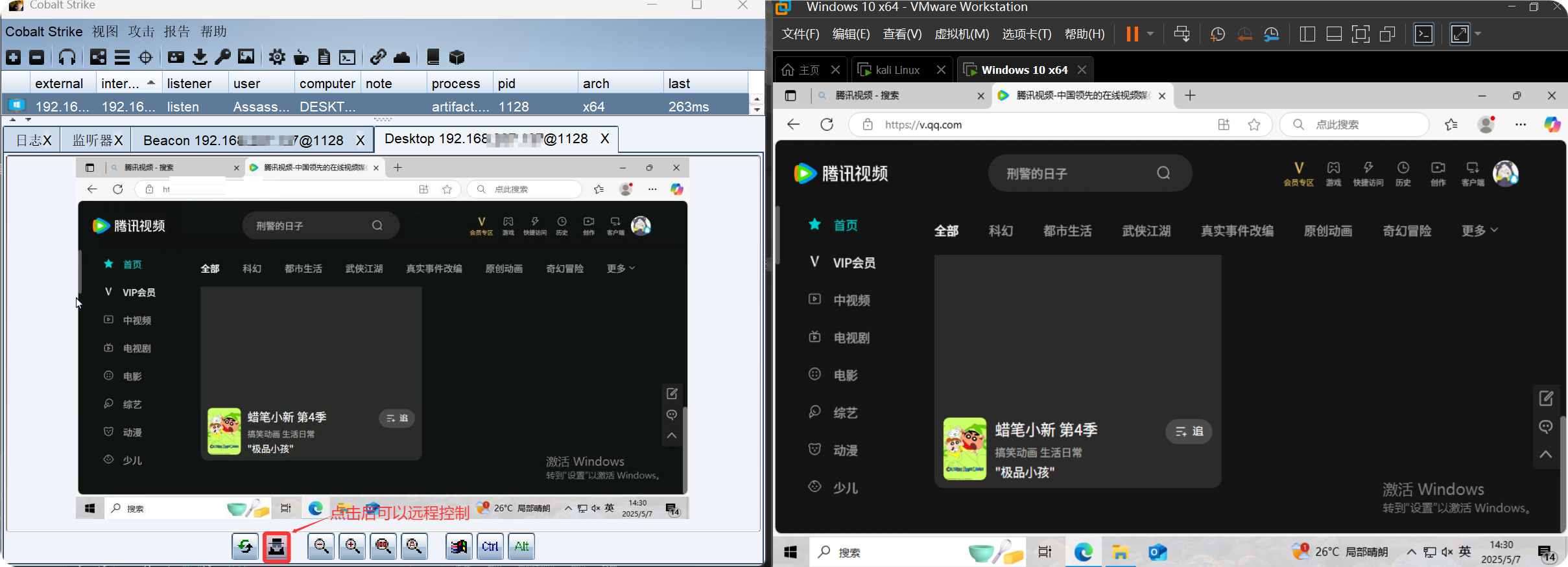Click VMware send Ctrl+Alt+Del toolbar icon
The height and width of the screenshot is (567, 1568).
[1182, 34]
